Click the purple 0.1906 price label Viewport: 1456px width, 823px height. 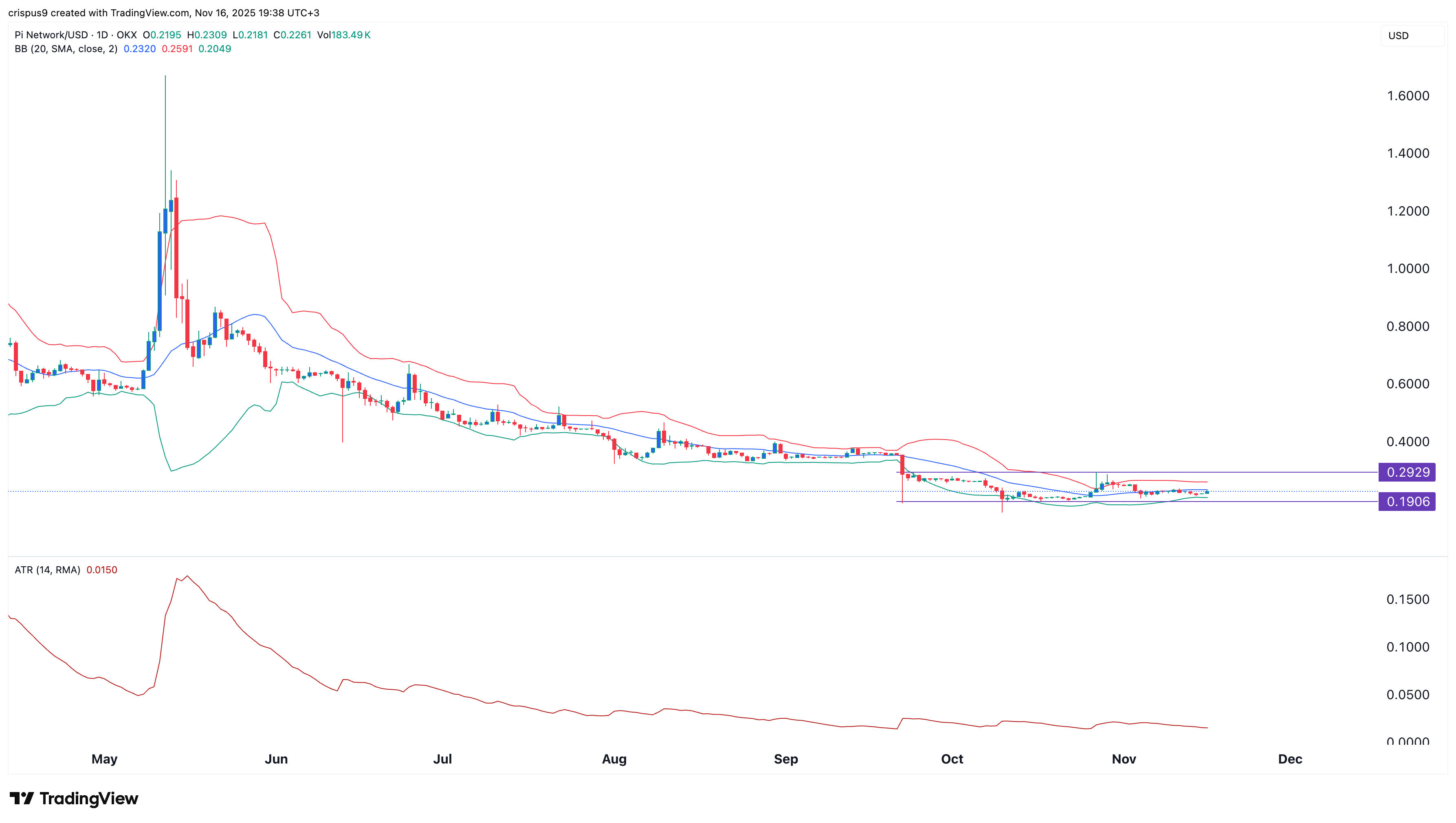click(x=1408, y=502)
